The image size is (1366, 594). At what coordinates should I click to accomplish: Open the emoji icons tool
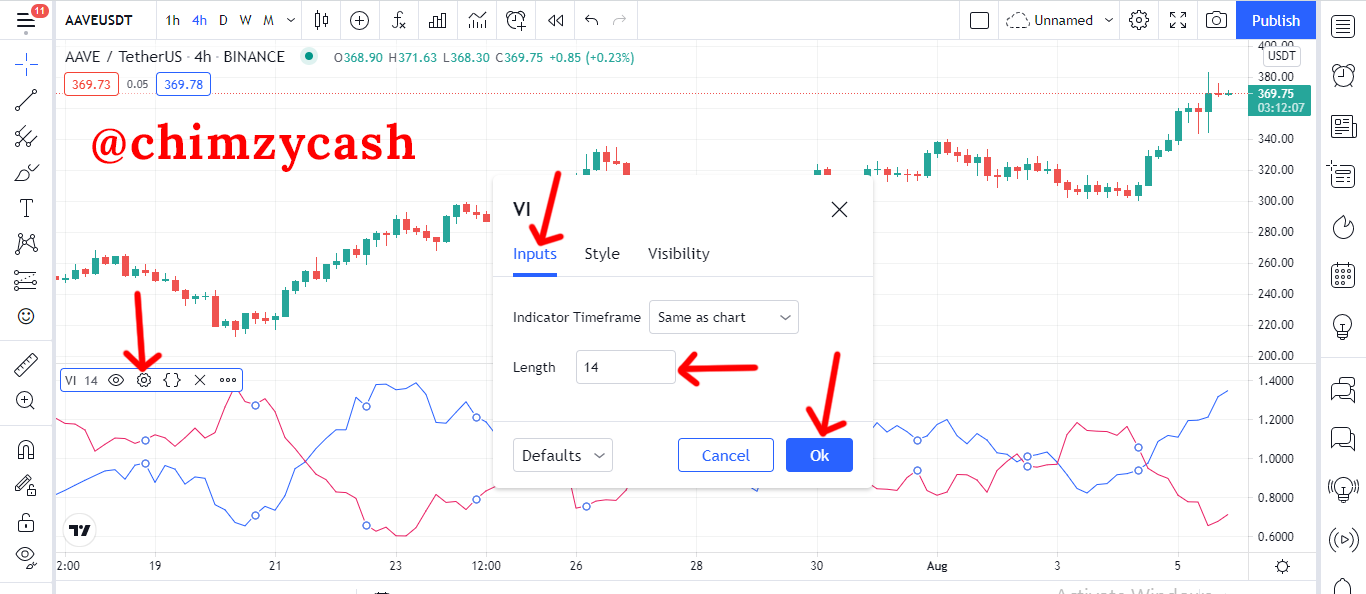click(26, 316)
